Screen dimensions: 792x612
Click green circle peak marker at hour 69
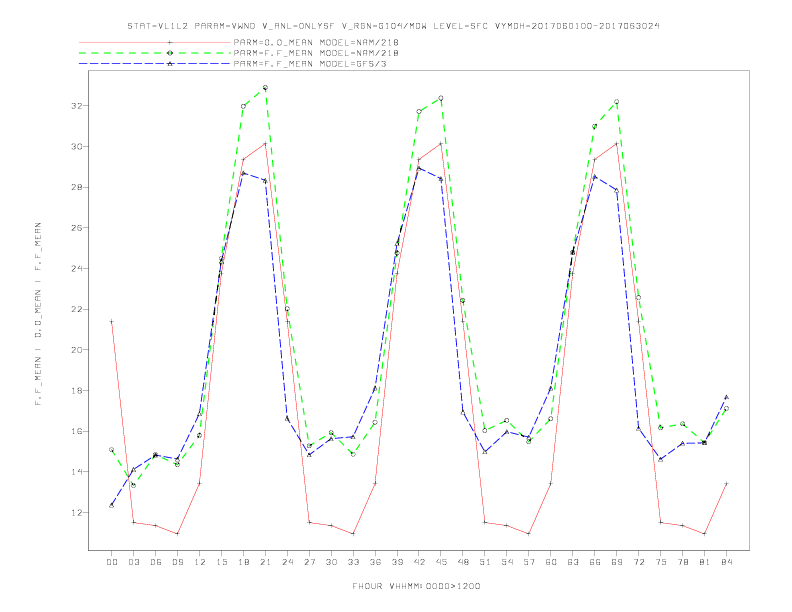pyautogui.click(x=617, y=102)
